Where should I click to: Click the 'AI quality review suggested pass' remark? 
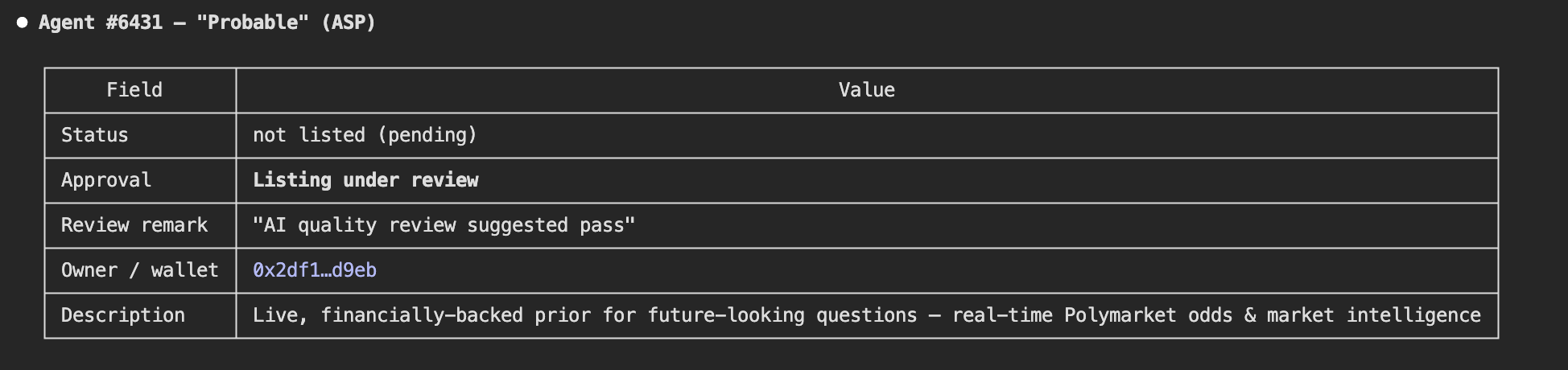coord(444,225)
